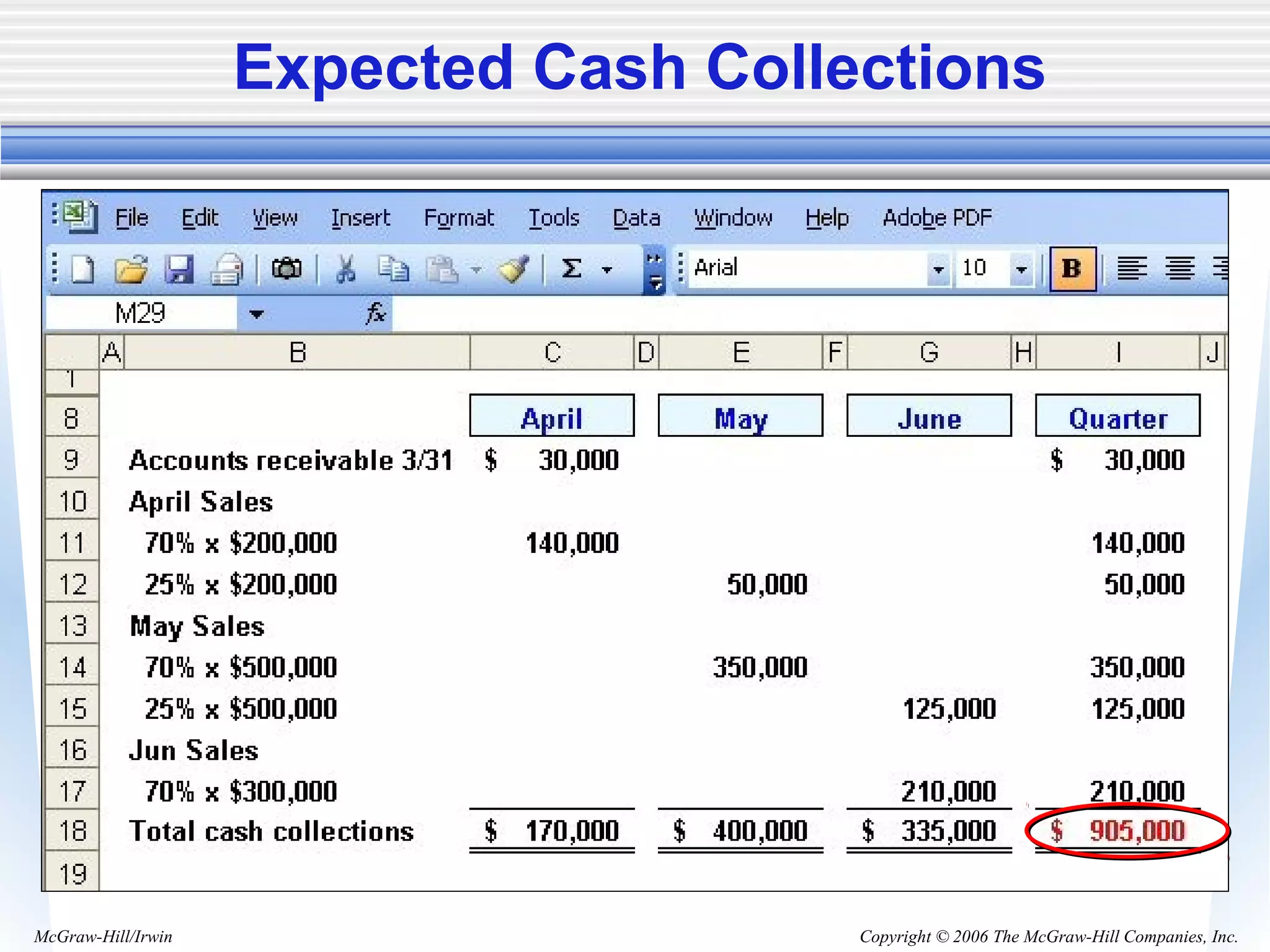
Task: Select column G header
Action: click(929, 353)
